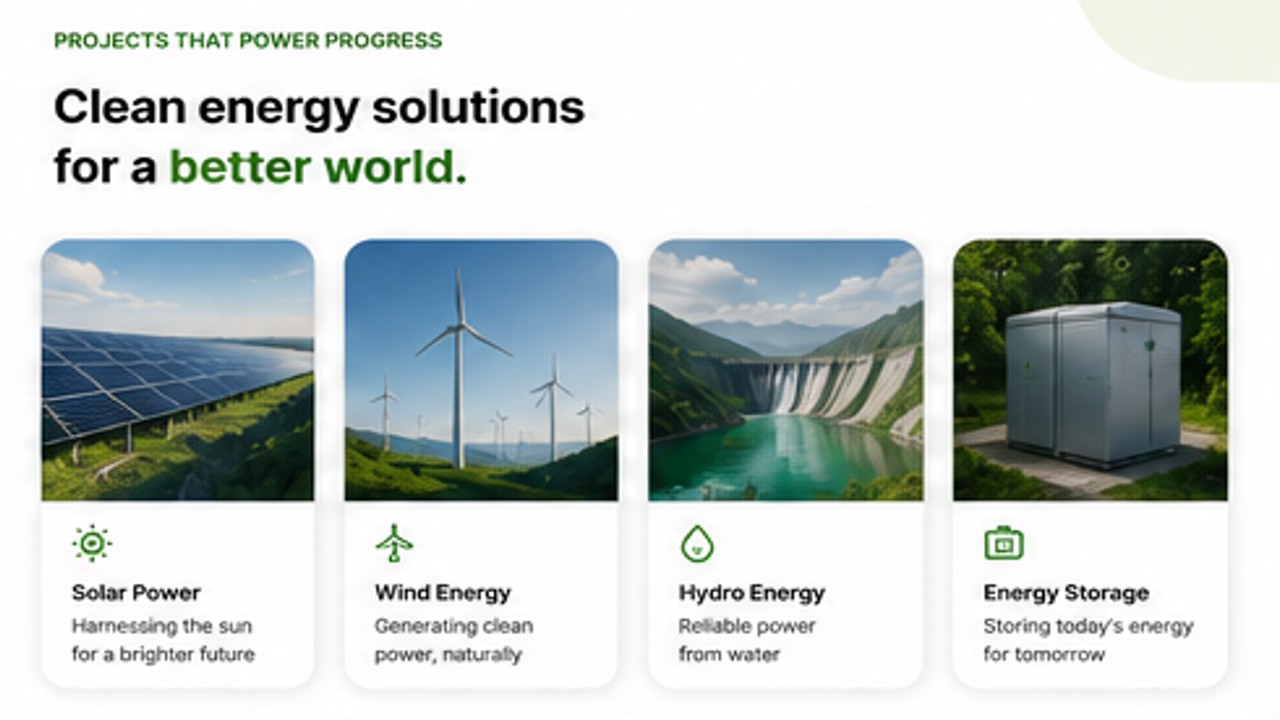Select the Energy Storage title
This screenshot has width=1280, height=720.
coord(1066,593)
